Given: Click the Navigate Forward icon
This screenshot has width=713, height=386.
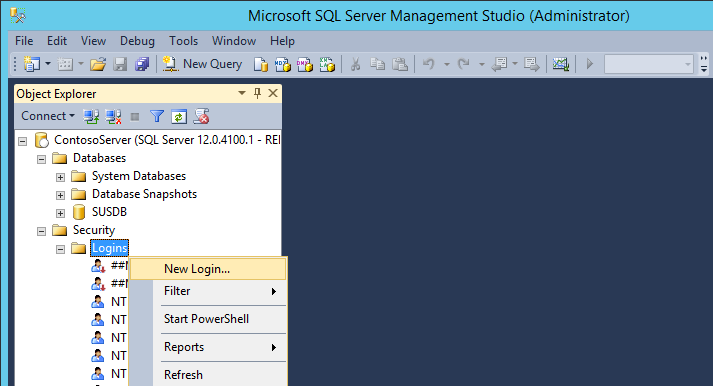Looking at the screenshot, I should [531, 64].
